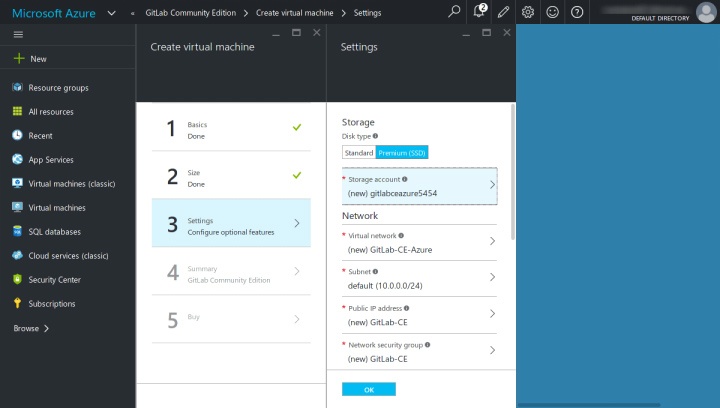Open the help question mark icon

point(577,12)
